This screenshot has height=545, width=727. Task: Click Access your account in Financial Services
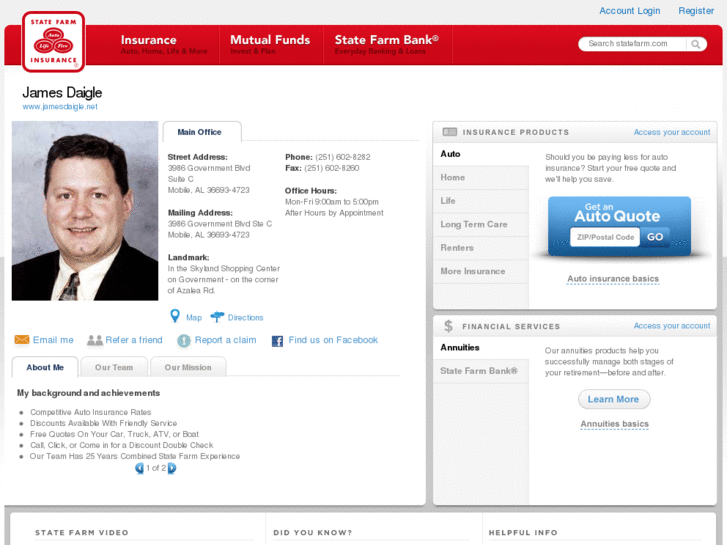pyautogui.click(x=672, y=326)
